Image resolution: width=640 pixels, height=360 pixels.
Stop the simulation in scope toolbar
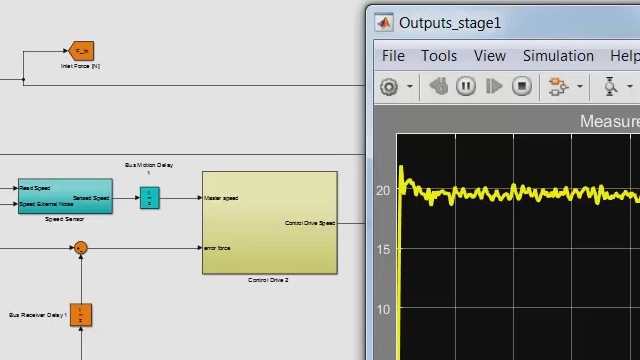point(522,86)
